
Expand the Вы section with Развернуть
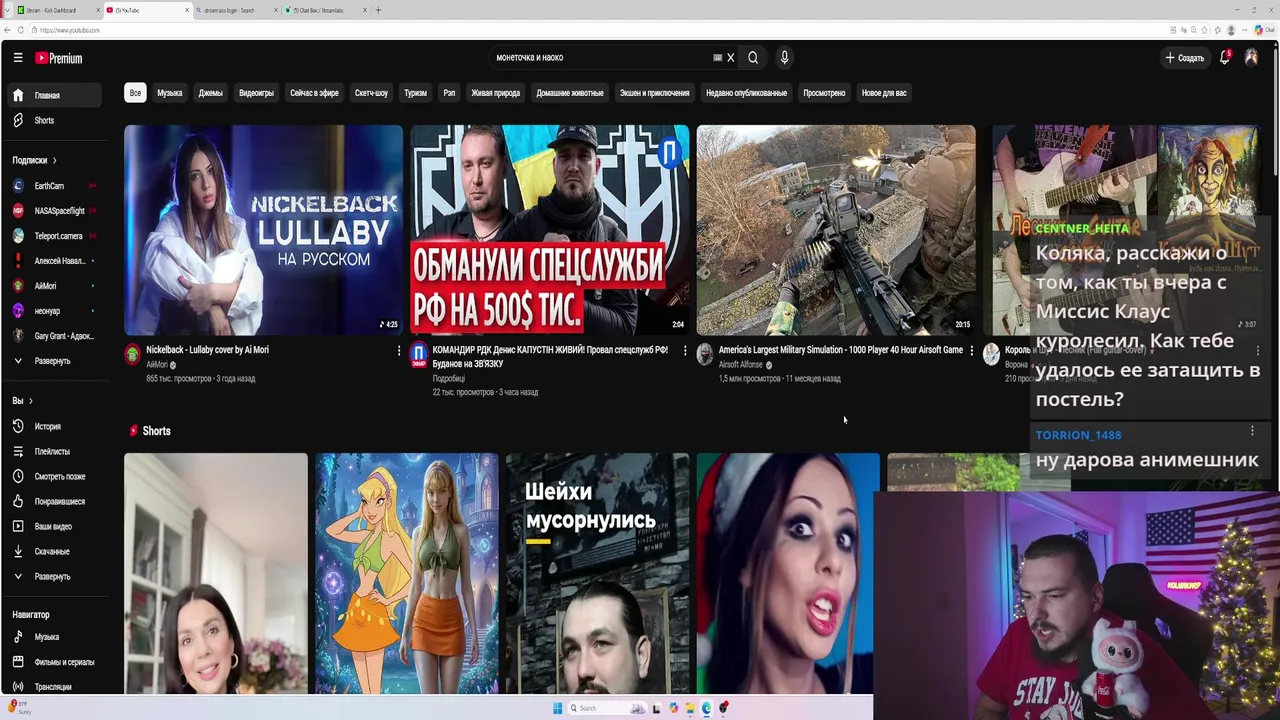(x=56, y=577)
